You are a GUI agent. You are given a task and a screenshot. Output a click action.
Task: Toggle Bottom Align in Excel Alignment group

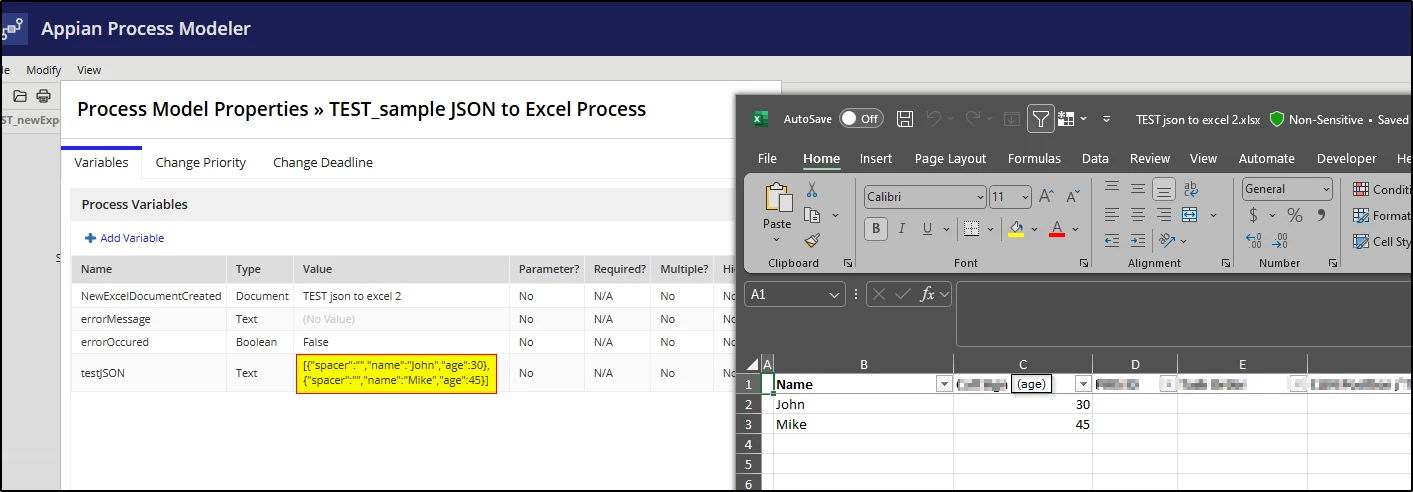pos(1163,189)
